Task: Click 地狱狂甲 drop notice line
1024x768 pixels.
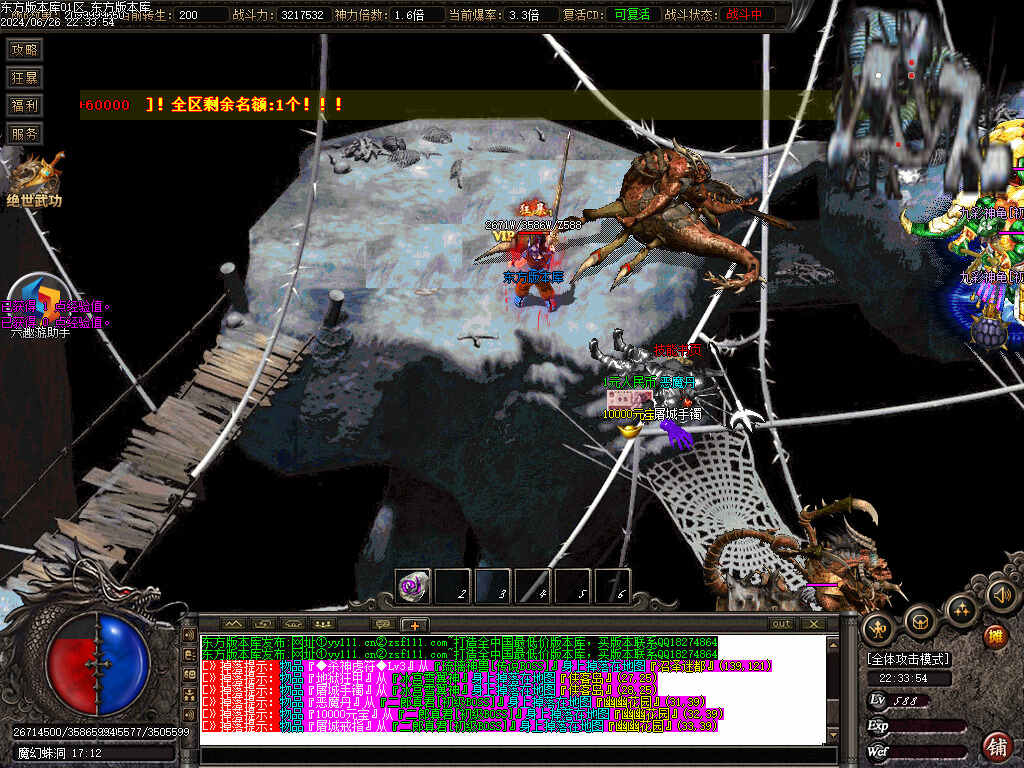Action: pyautogui.click(x=430, y=678)
